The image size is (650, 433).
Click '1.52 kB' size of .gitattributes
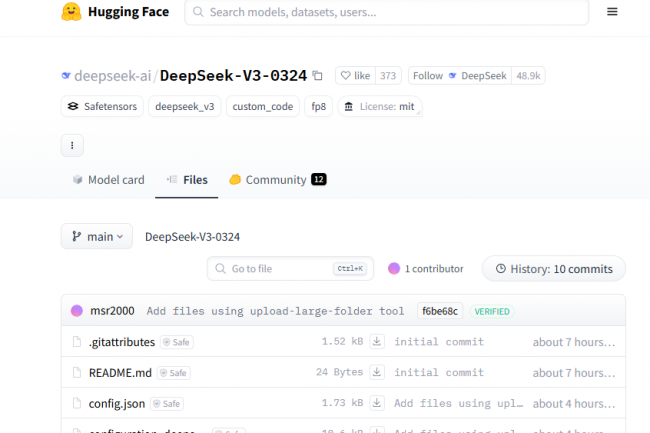(x=342, y=341)
